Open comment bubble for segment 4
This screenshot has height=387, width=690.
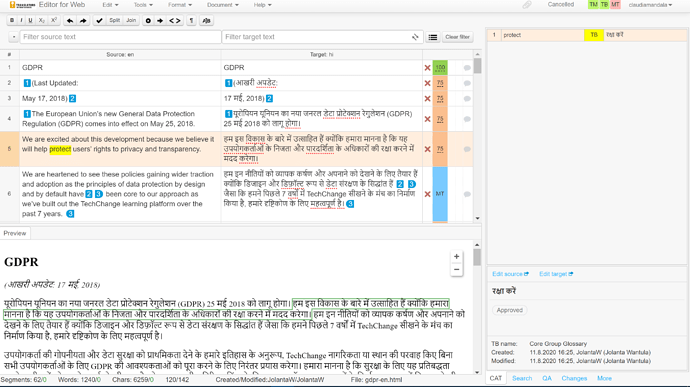467,119
